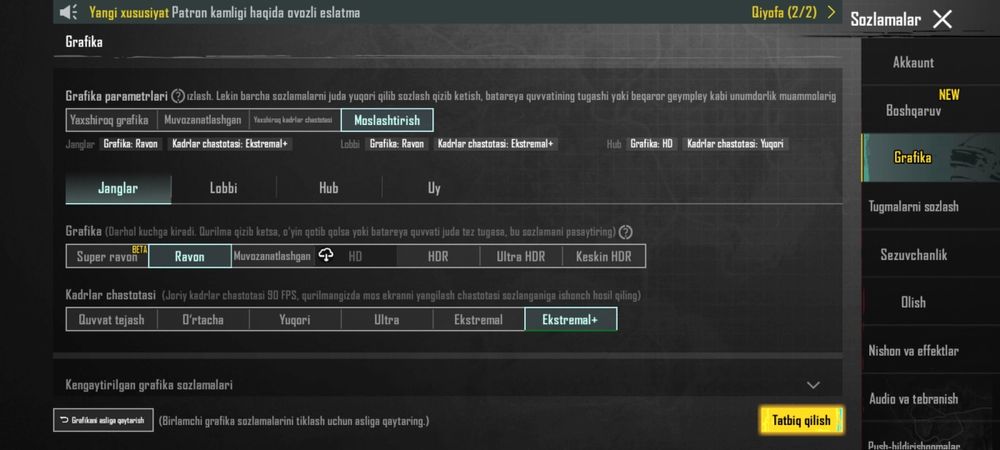Choose Super ravon graphics quality
1000x450 pixels.
[x=107, y=256]
